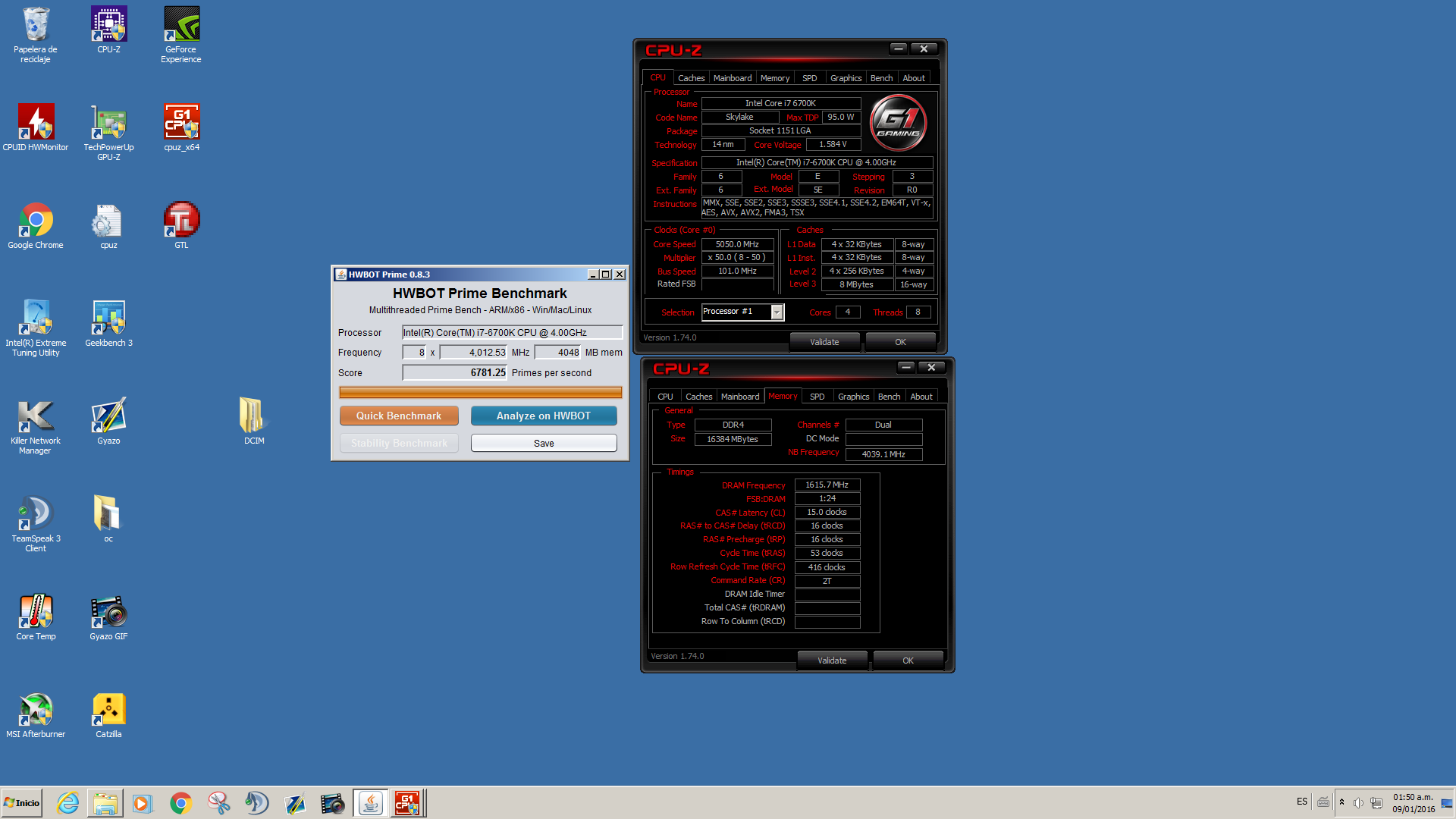Click the Score field in HWBOT Prime

click(455, 372)
